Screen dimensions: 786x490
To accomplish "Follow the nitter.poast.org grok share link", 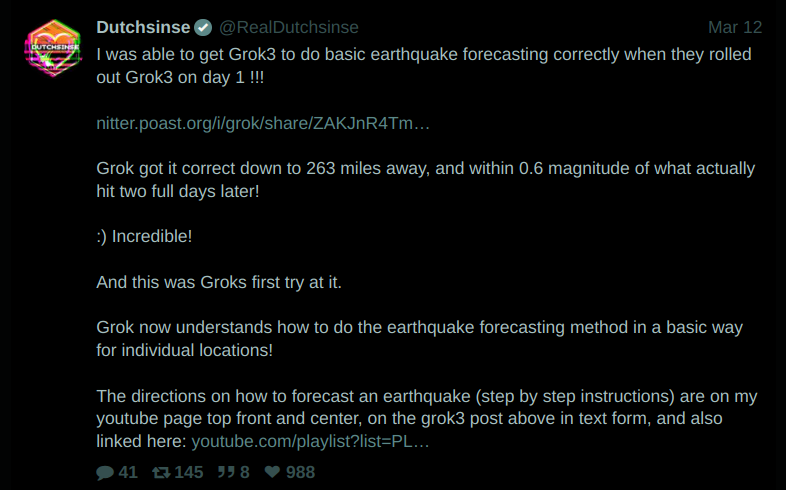I will (263, 123).
